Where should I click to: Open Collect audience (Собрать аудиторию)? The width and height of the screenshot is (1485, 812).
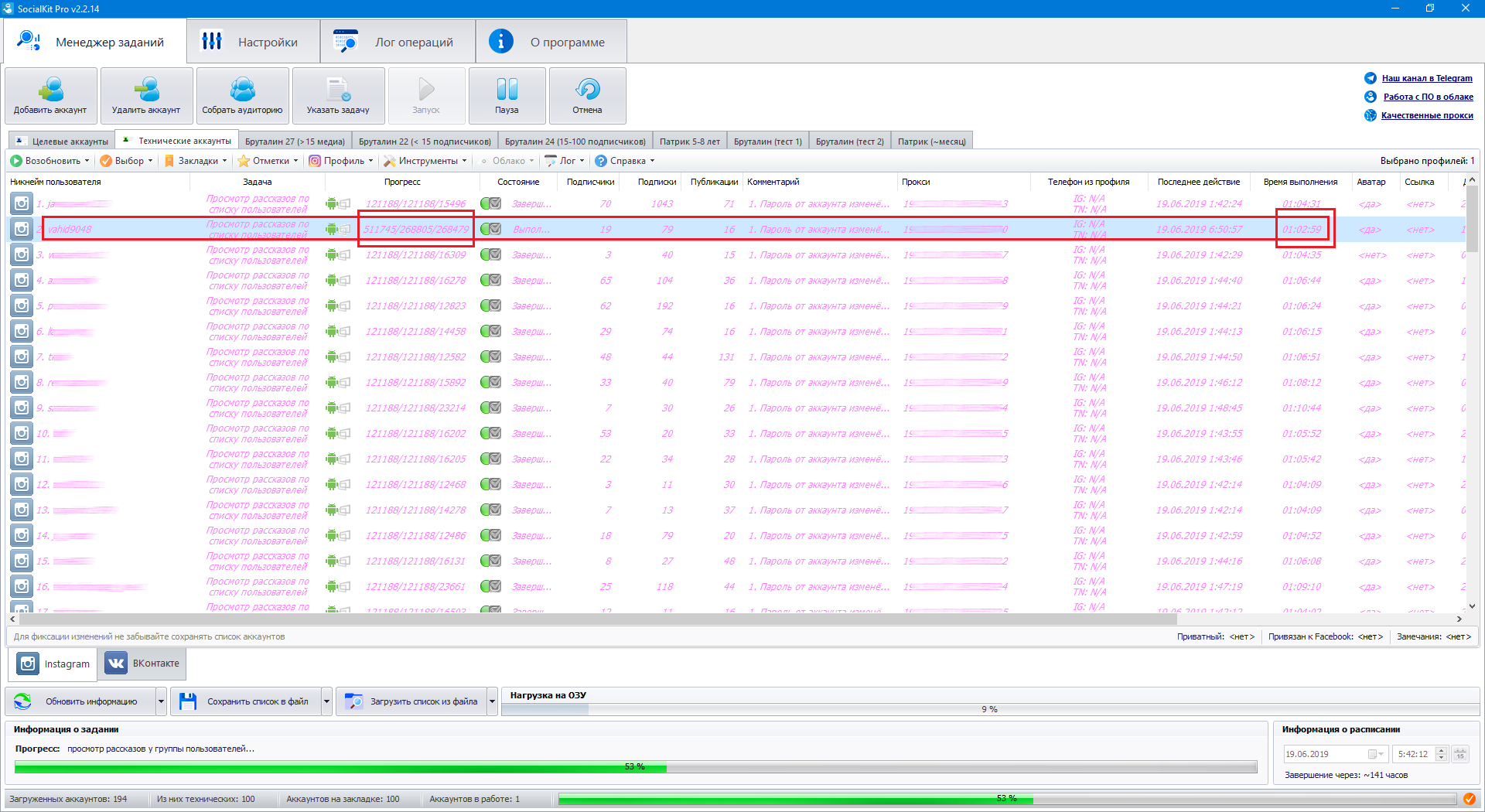point(243,96)
